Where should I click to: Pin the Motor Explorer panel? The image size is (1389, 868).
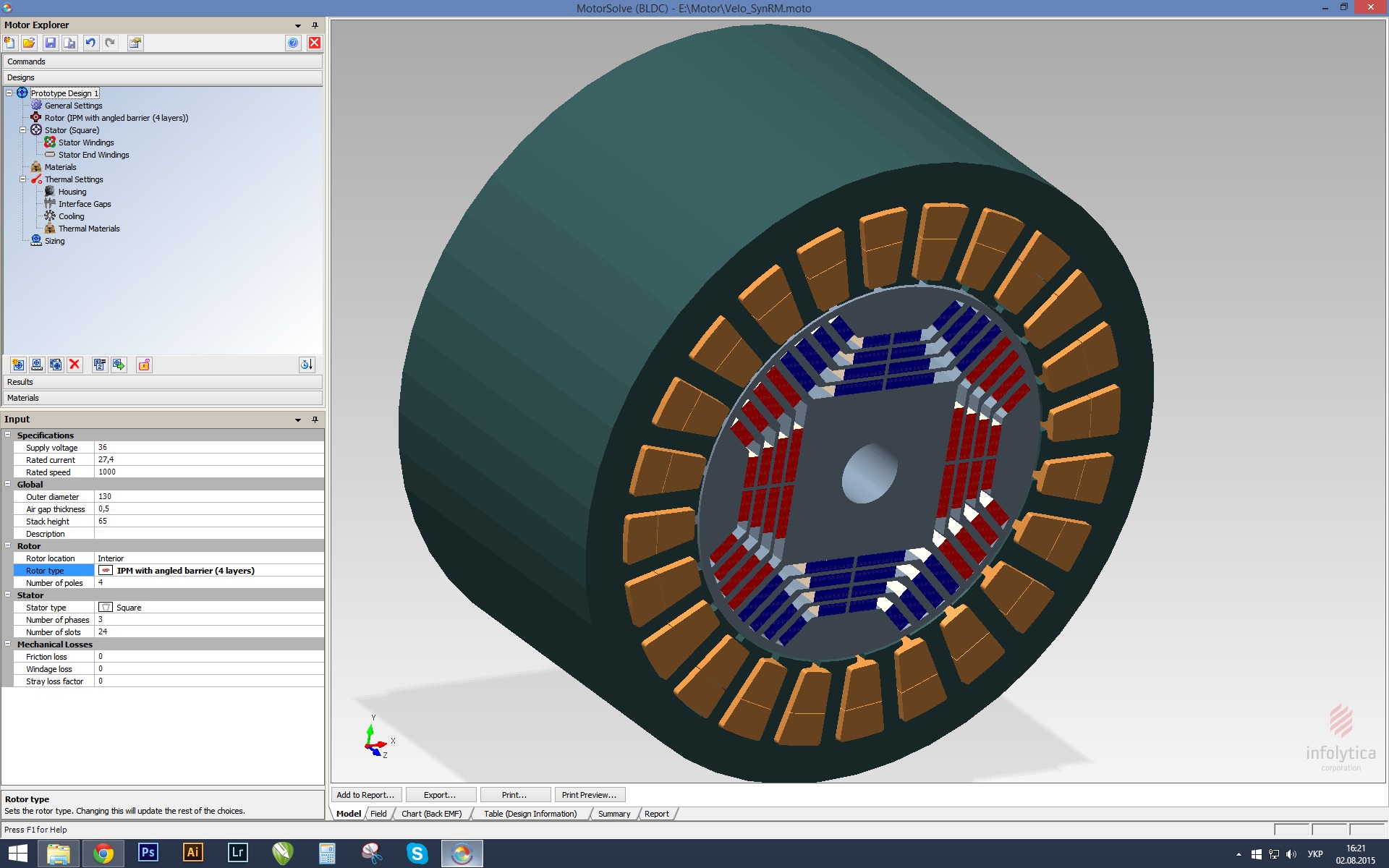[315, 25]
